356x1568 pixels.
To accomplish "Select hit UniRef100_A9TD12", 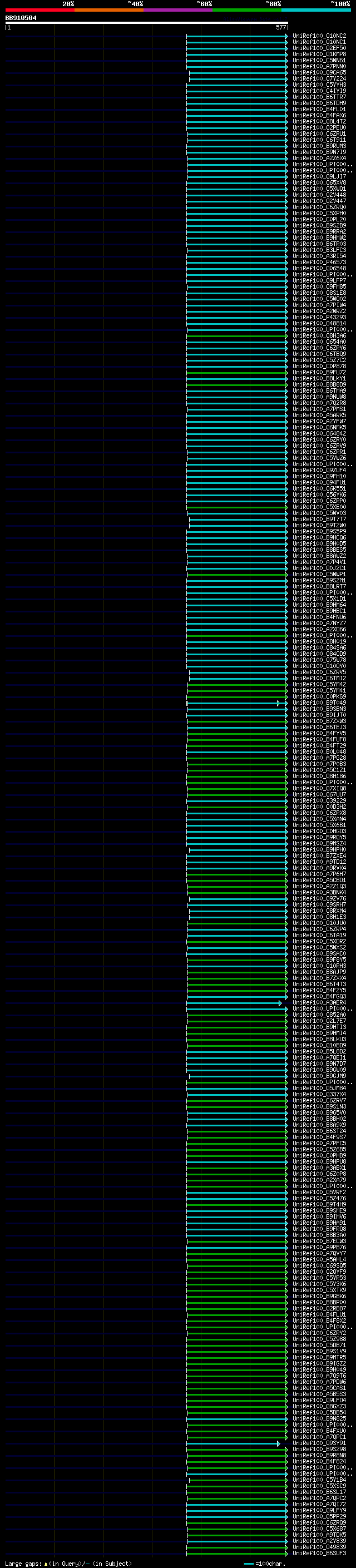I will 319,862.
